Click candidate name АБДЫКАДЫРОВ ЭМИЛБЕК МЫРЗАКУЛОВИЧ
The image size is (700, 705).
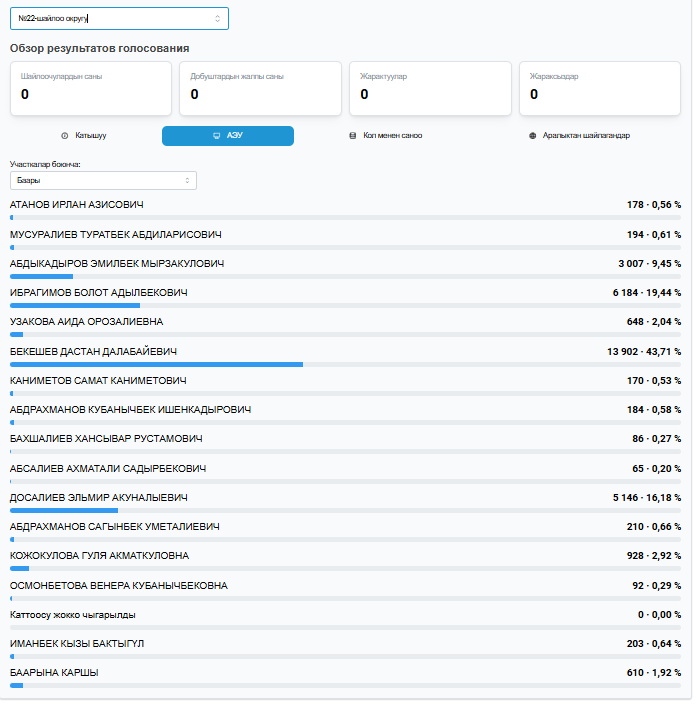(117, 264)
